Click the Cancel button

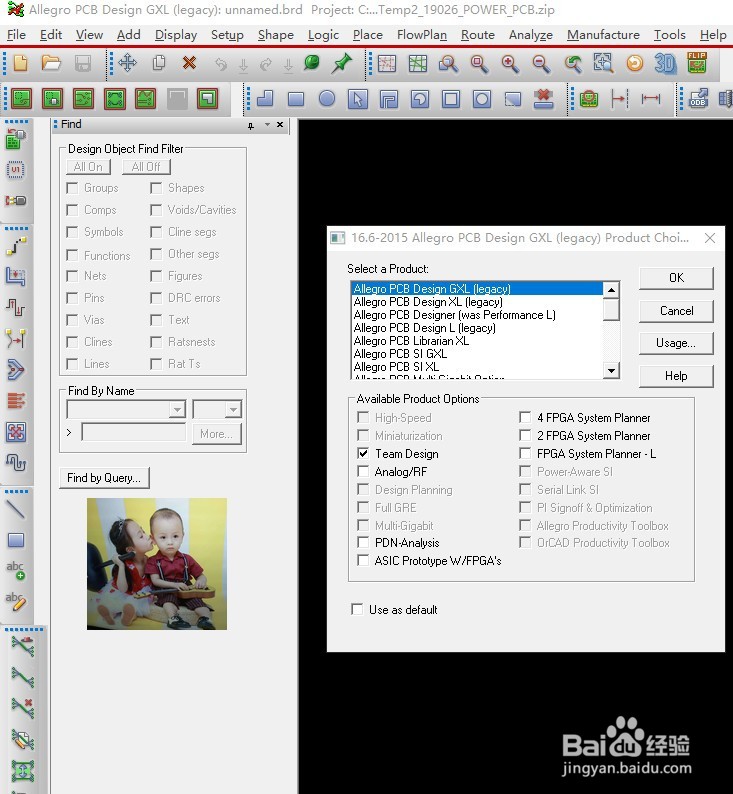[676, 311]
